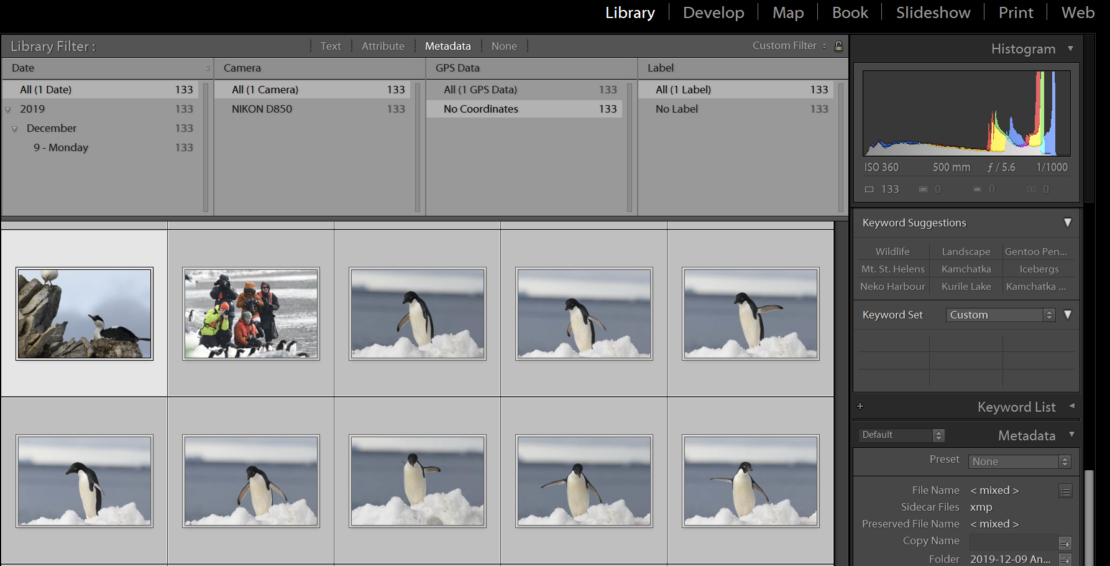Click the Folder show arrow icon
The height and width of the screenshot is (566, 1110).
point(1065,560)
